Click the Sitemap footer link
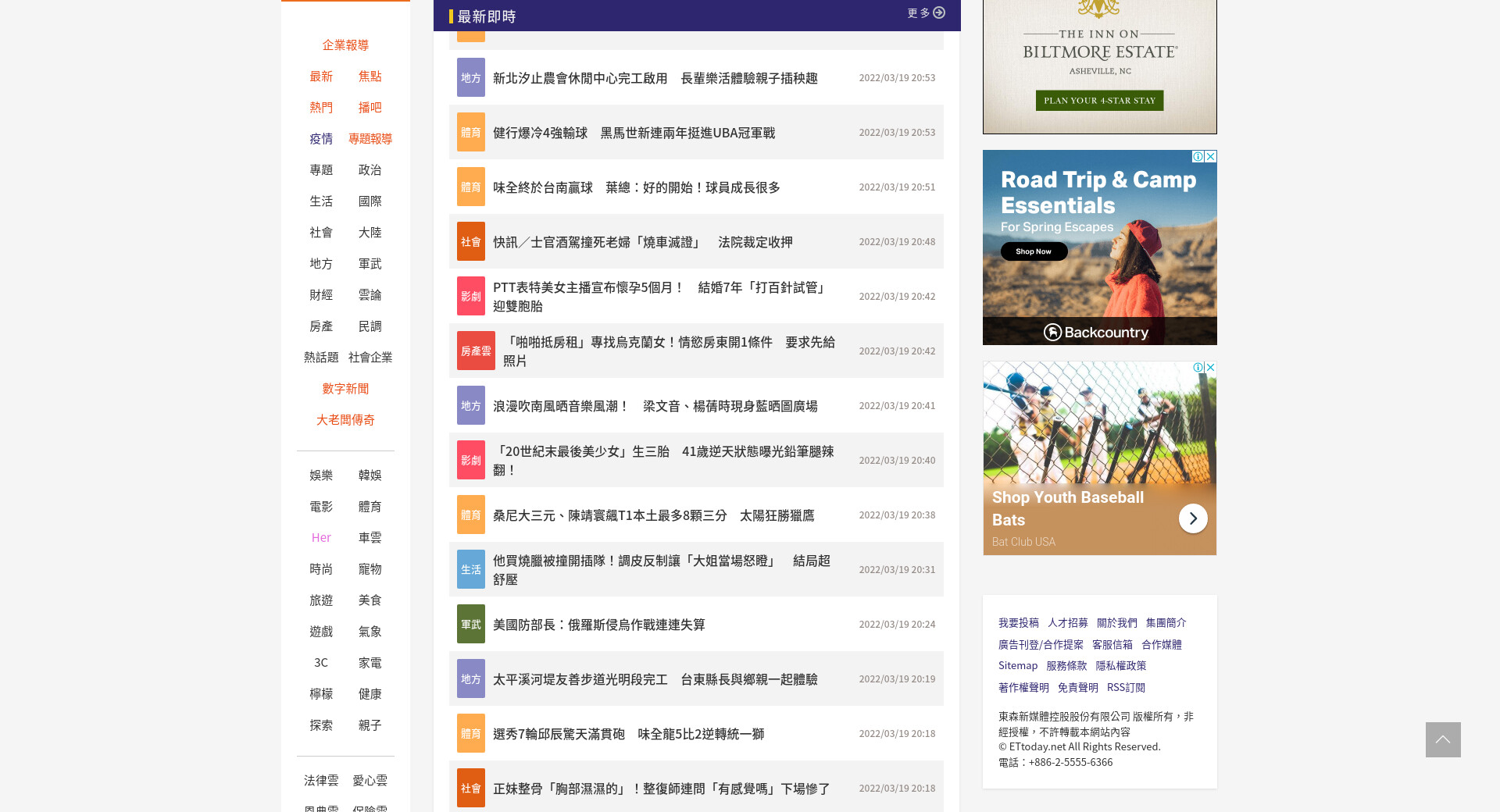 click(x=1017, y=666)
